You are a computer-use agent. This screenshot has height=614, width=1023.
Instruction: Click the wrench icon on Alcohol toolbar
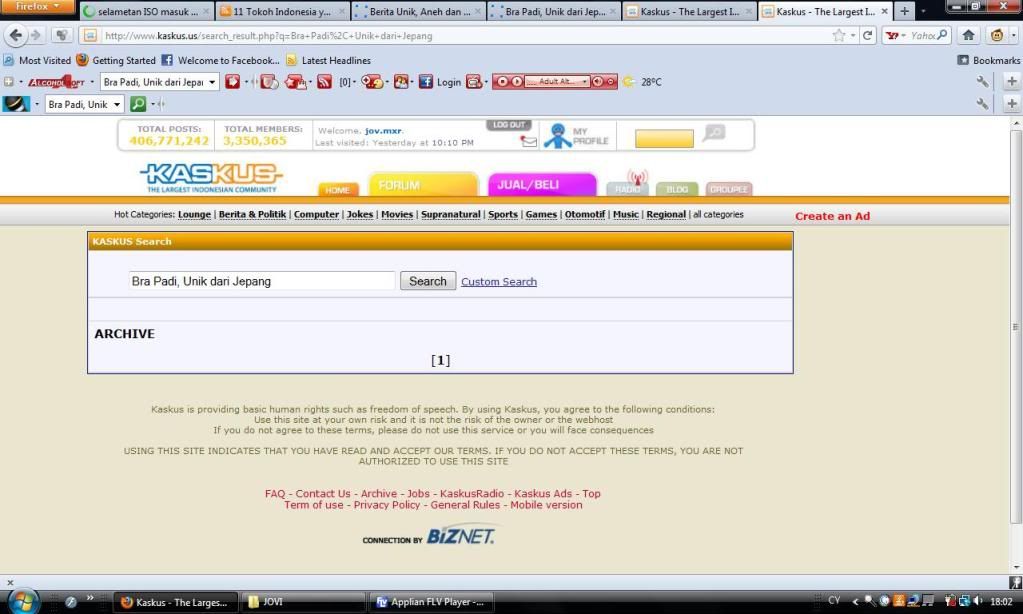pos(982,82)
